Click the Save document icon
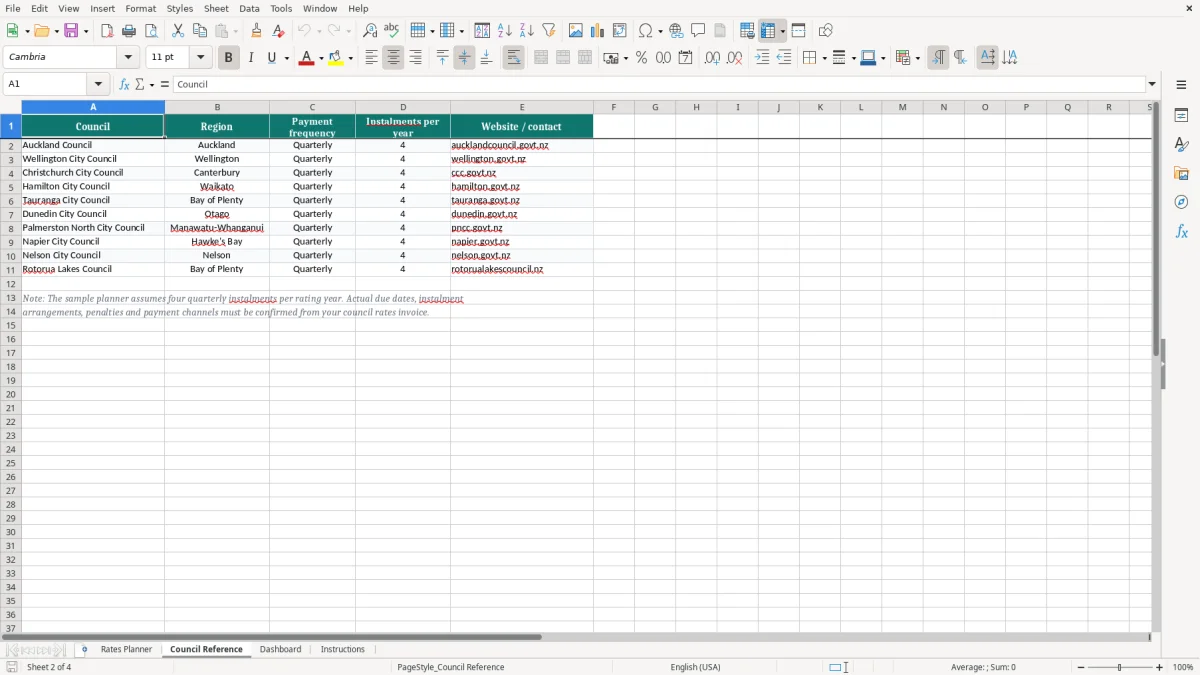The width and height of the screenshot is (1200, 675). tap(71, 31)
